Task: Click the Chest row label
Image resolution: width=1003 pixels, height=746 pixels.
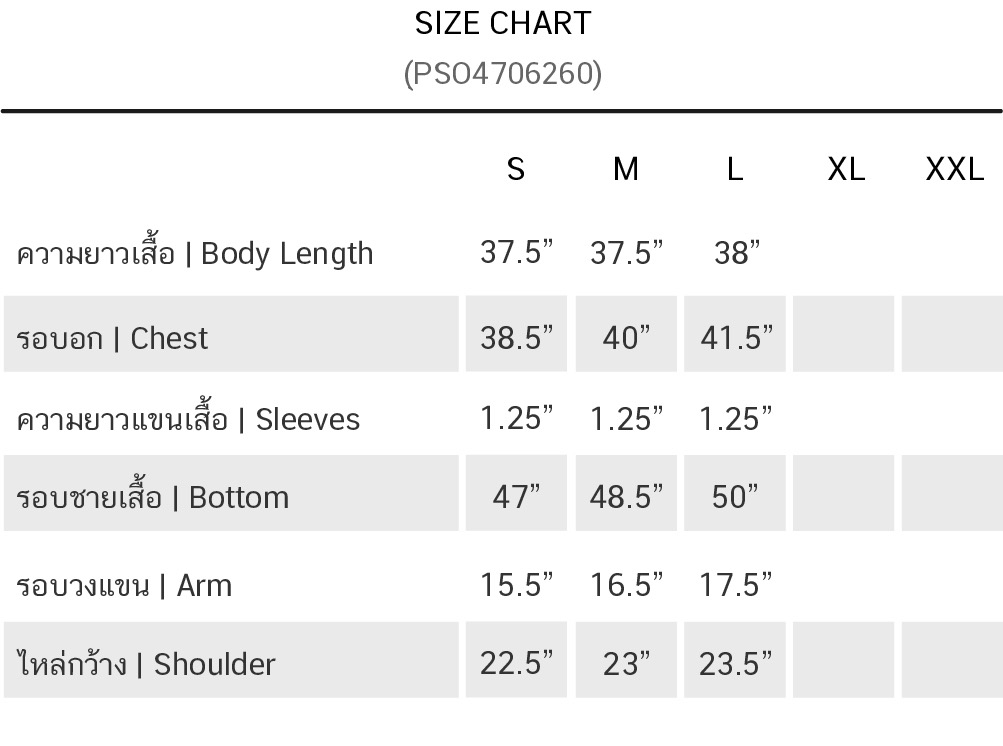Action: point(113,338)
